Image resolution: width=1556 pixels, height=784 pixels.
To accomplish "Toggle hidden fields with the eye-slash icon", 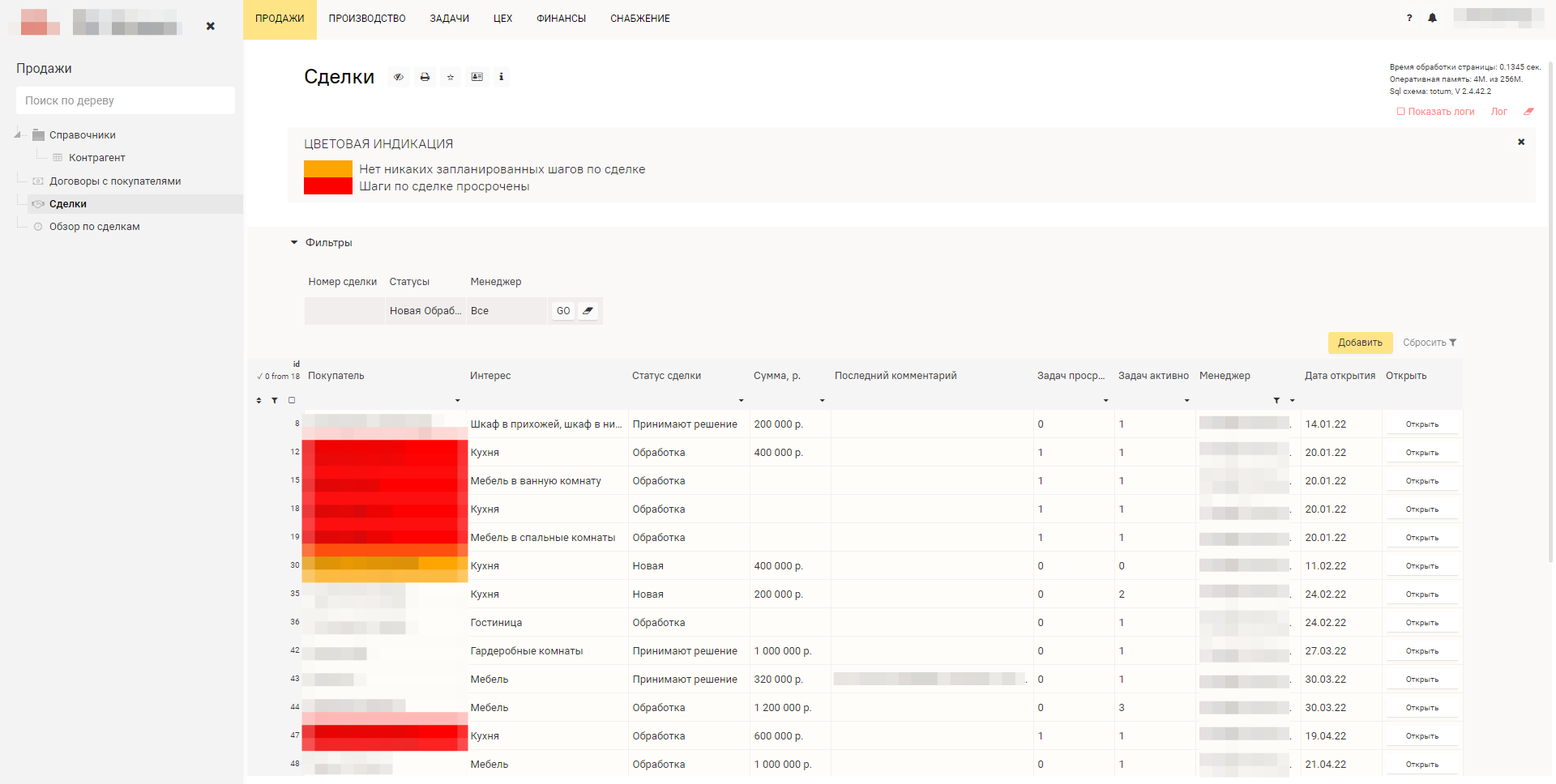I will click(399, 77).
